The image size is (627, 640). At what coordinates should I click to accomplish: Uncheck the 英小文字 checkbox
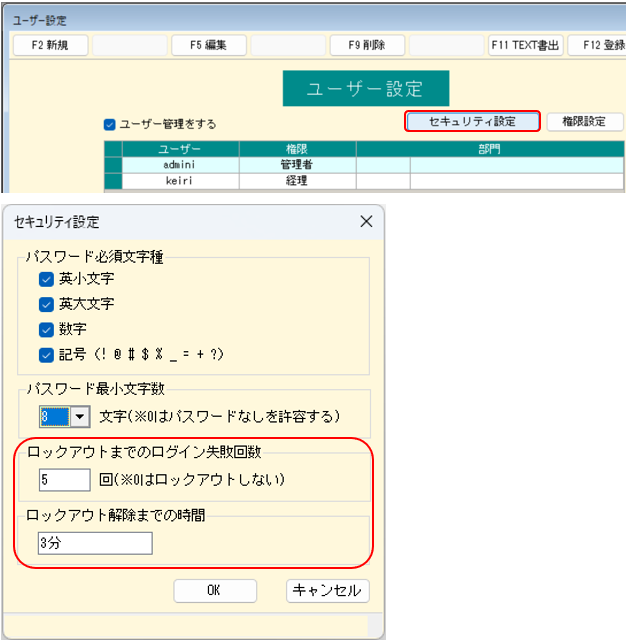[46, 279]
